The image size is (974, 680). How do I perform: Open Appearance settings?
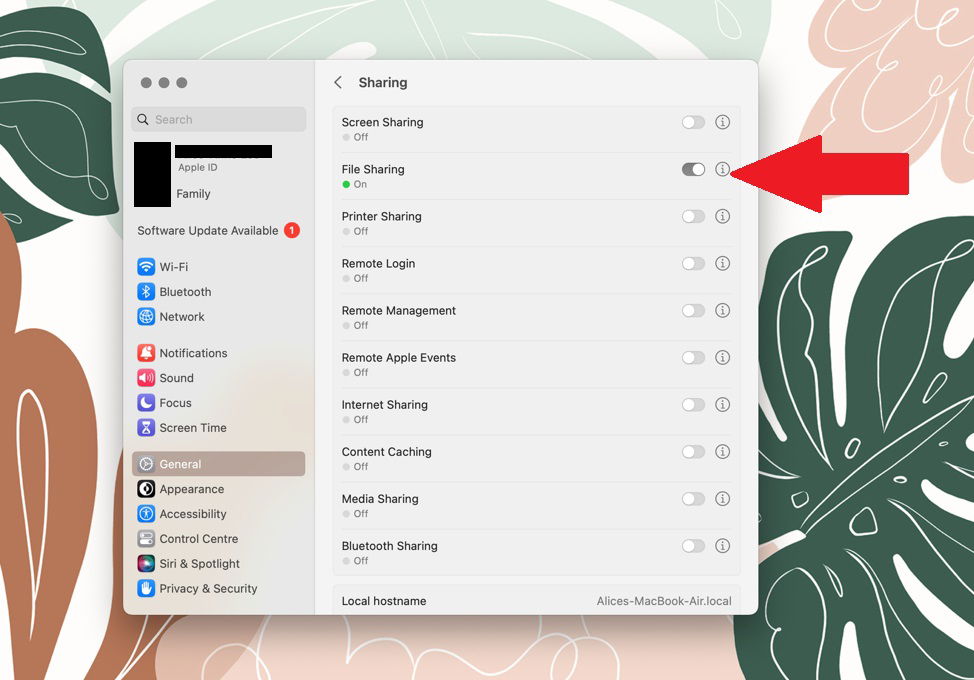191,488
